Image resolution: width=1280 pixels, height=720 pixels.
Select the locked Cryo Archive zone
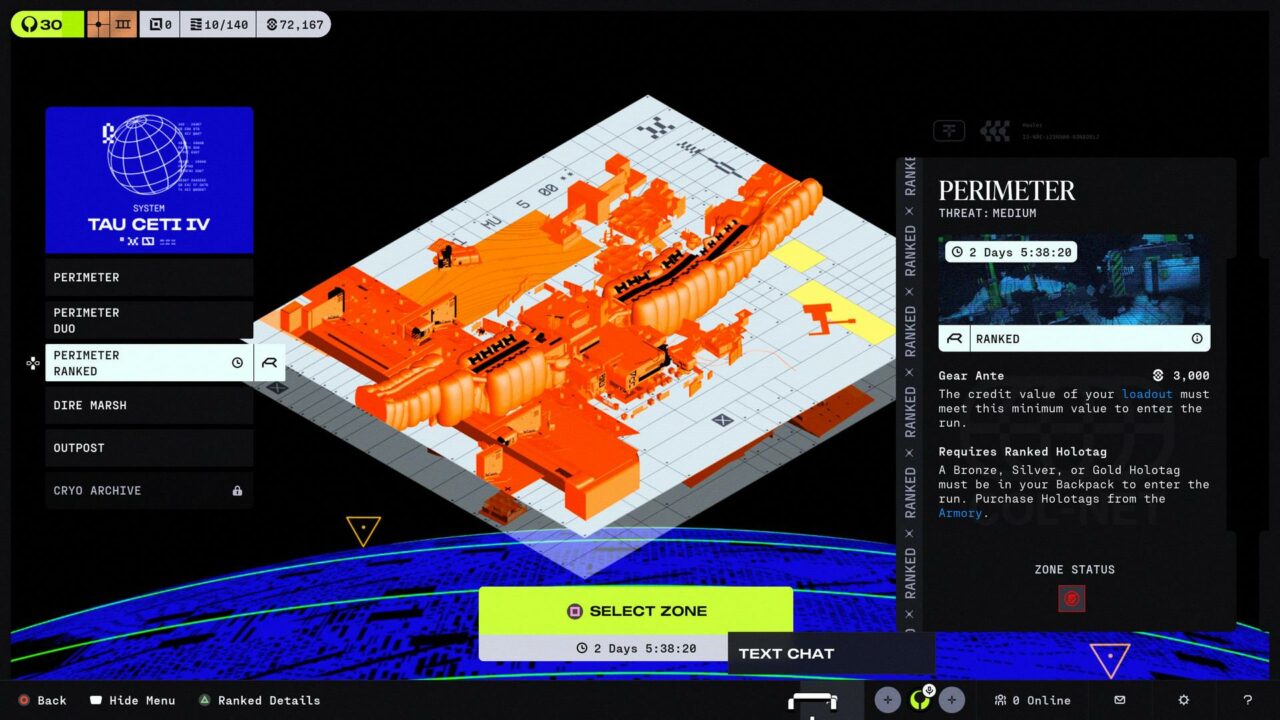(149, 491)
